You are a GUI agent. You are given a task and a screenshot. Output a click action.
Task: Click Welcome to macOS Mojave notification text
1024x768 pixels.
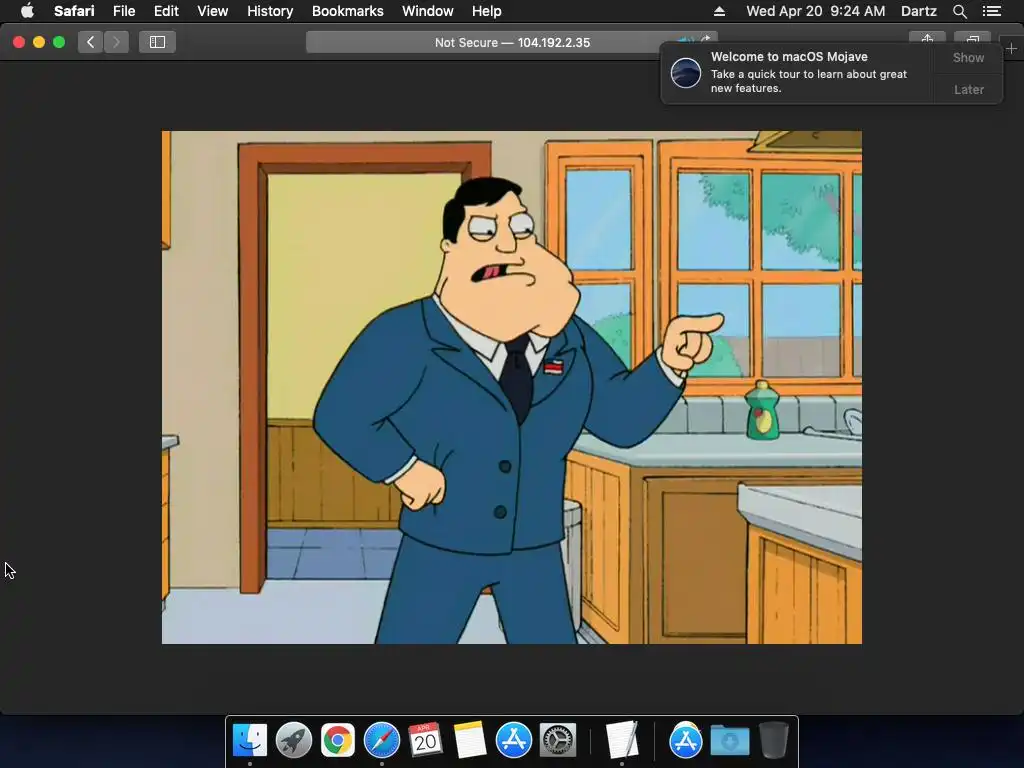789,57
